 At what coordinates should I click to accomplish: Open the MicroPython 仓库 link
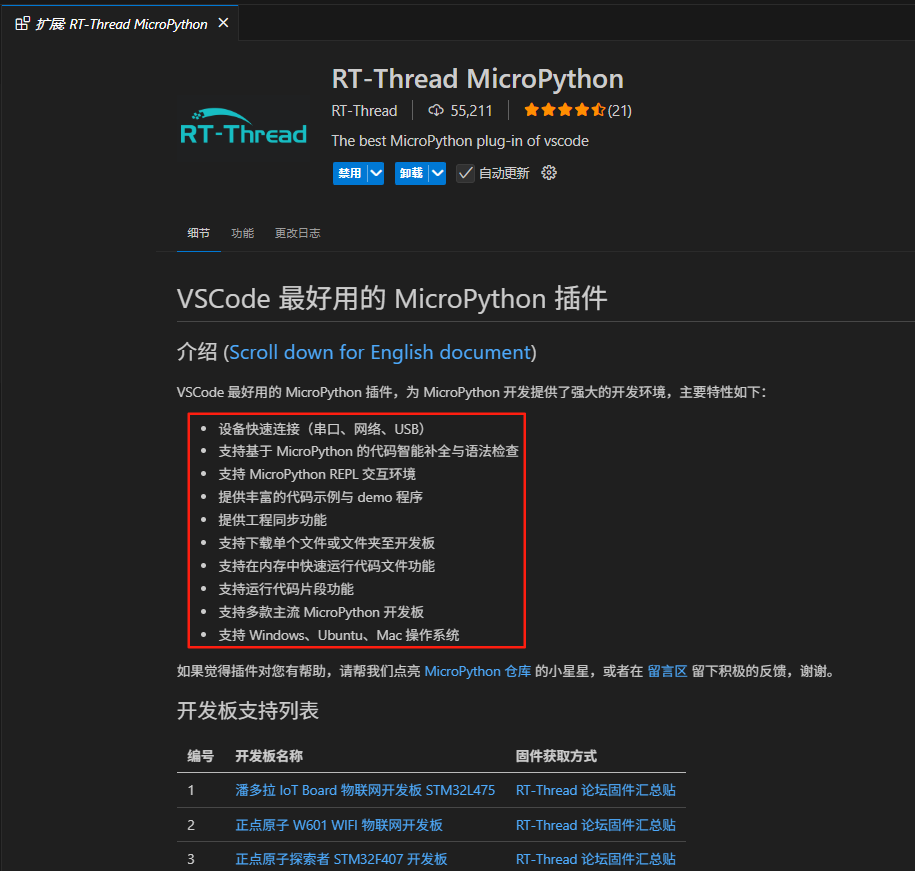tap(477, 671)
